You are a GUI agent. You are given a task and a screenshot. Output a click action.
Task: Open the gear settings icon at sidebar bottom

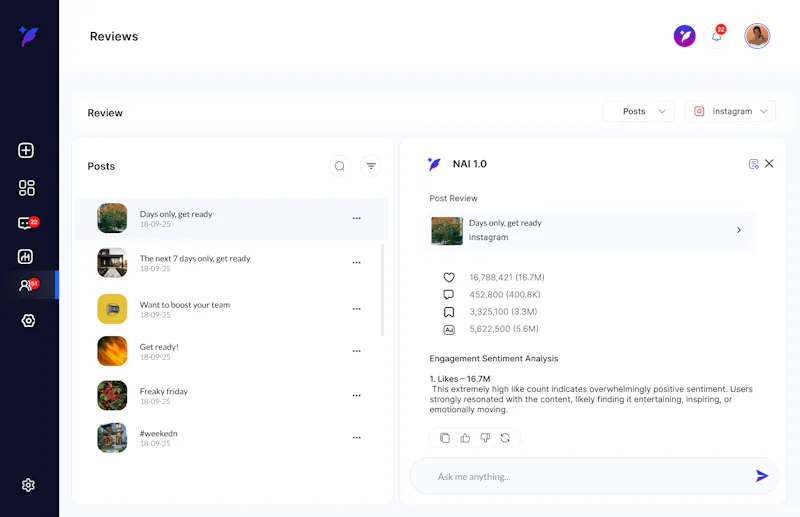(x=28, y=485)
